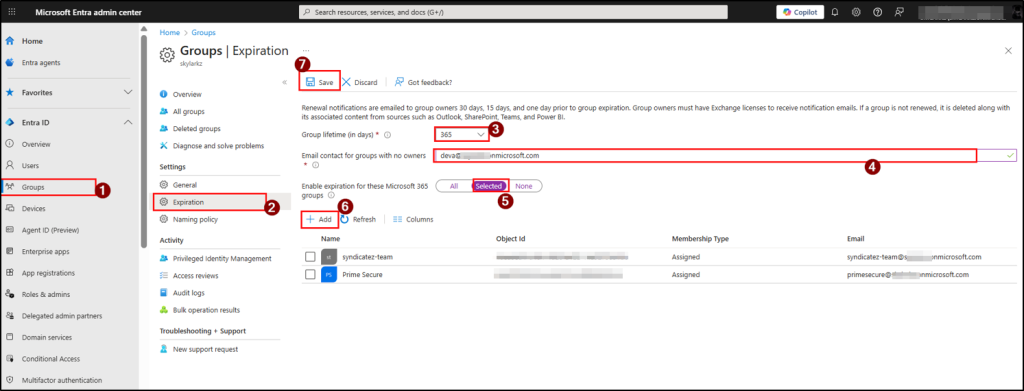Open Naming policy settings item

pyautogui.click(x=195, y=219)
